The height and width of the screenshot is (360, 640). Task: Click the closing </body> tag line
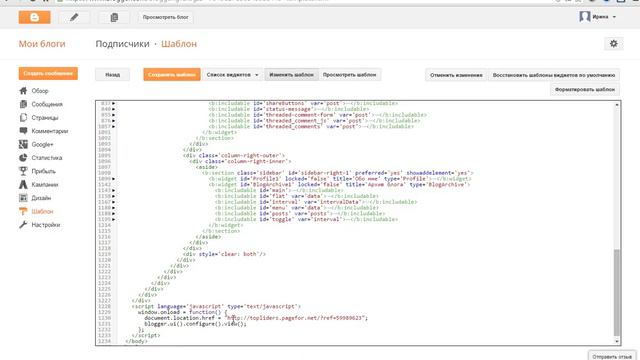coord(136,341)
